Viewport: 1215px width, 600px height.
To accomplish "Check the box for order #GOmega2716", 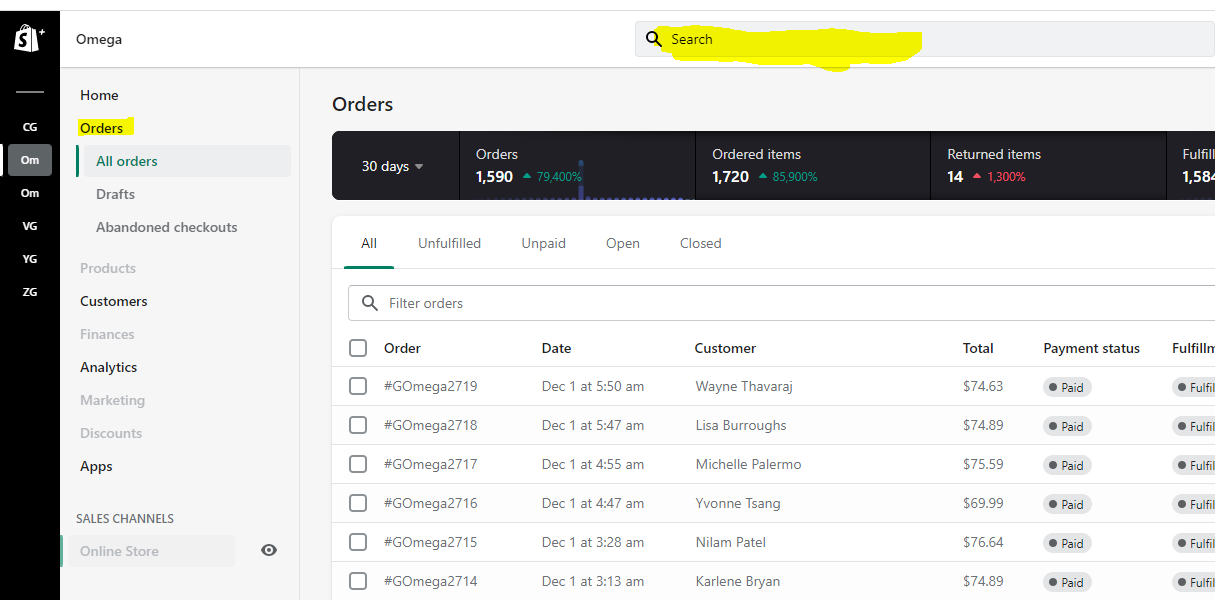I will point(358,503).
